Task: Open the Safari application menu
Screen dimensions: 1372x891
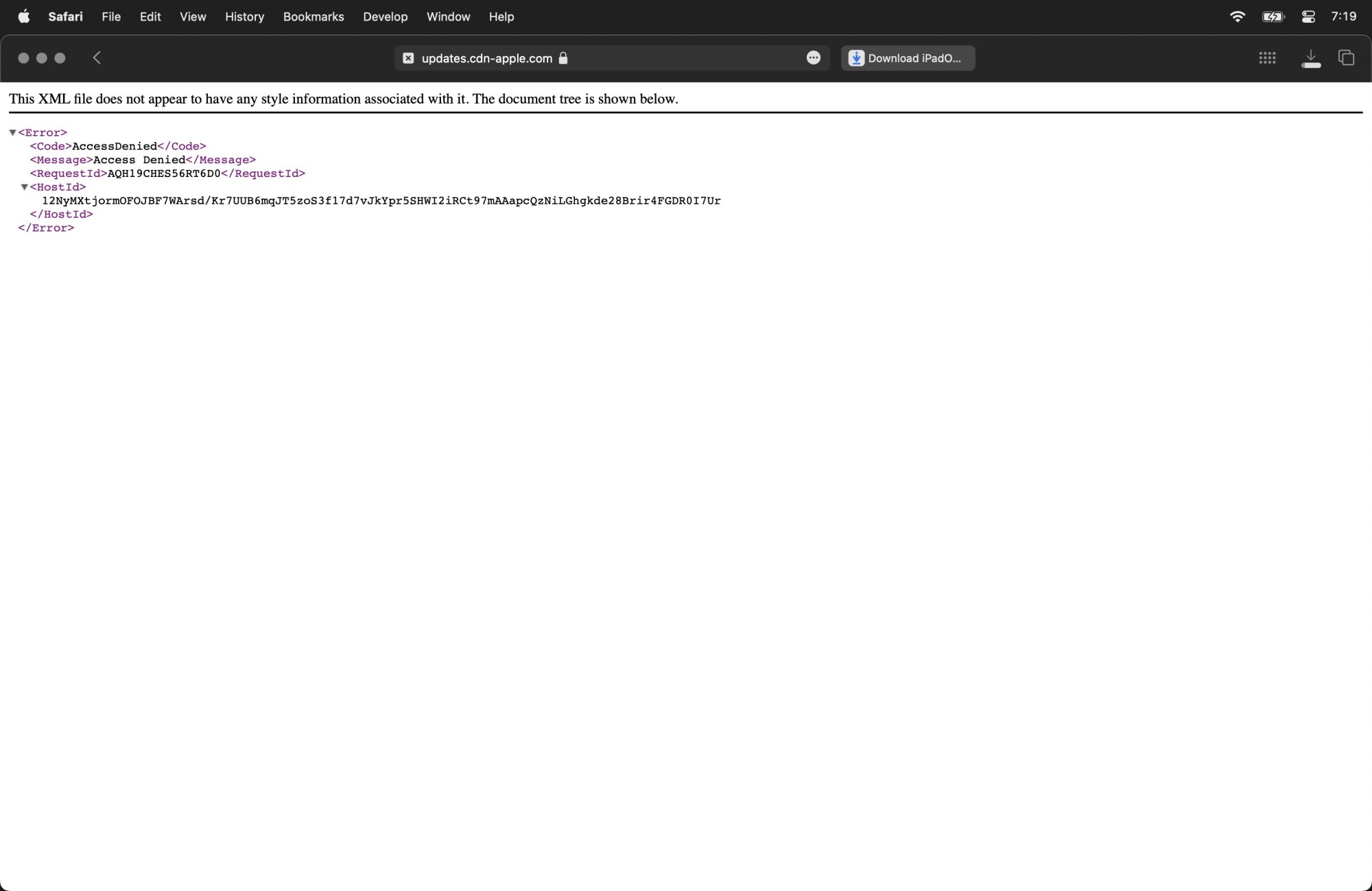Action: [x=65, y=16]
